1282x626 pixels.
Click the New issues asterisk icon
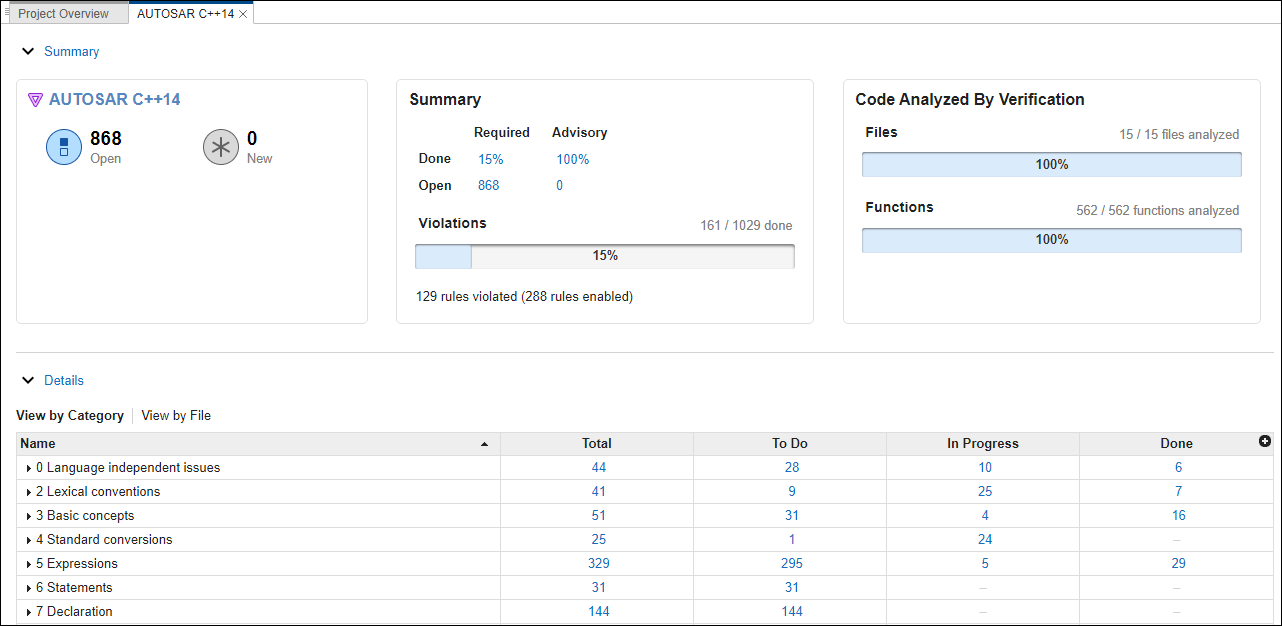click(221, 148)
